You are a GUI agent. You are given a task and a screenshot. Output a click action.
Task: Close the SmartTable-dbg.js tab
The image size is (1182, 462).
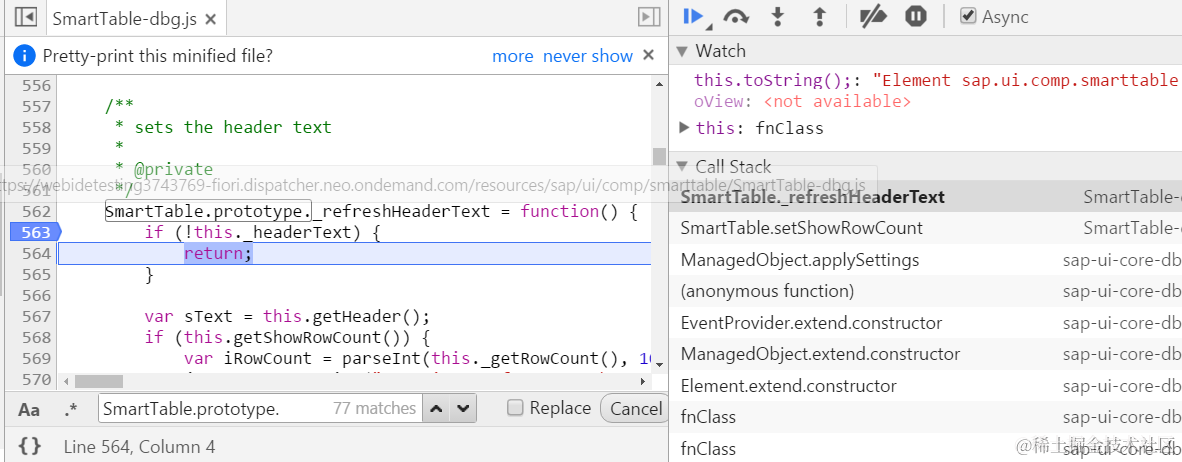point(210,20)
